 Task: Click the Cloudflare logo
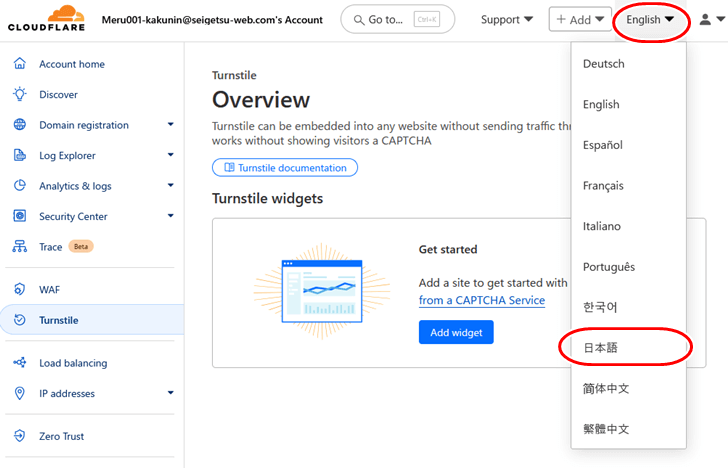click(x=46, y=19)
